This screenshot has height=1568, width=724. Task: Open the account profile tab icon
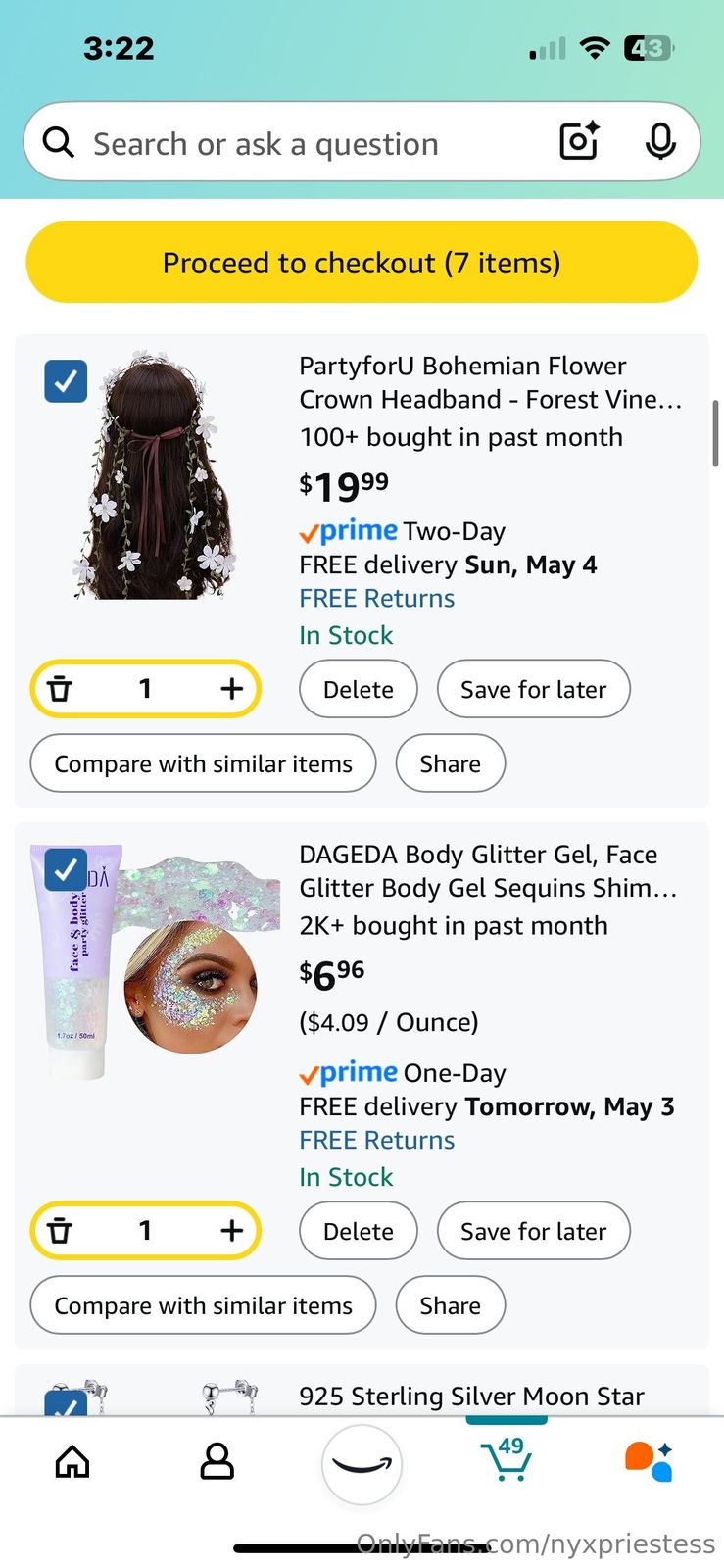point(217,1461)
